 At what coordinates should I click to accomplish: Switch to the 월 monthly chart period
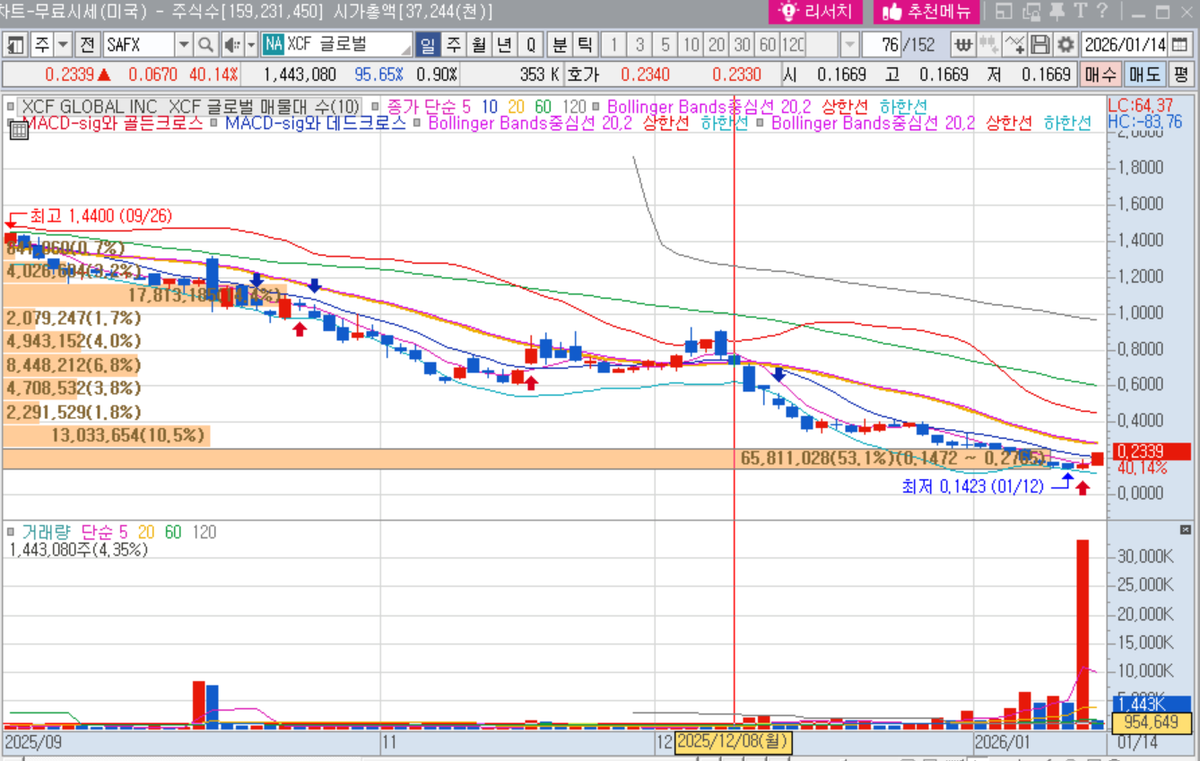(x=479, y=45)
